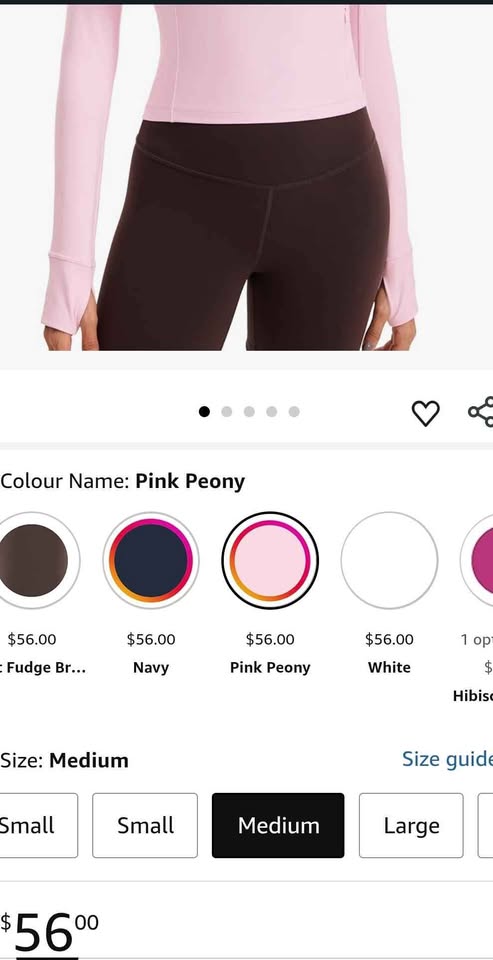This screenshot has height=960, width=493.
Task: Choose size Large
Action: point(411,825)
